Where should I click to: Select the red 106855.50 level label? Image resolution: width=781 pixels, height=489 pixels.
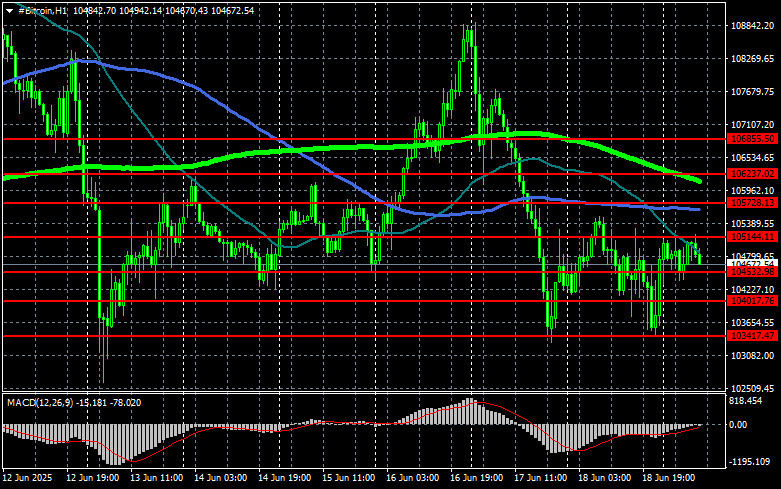click(x=752, y=139)
